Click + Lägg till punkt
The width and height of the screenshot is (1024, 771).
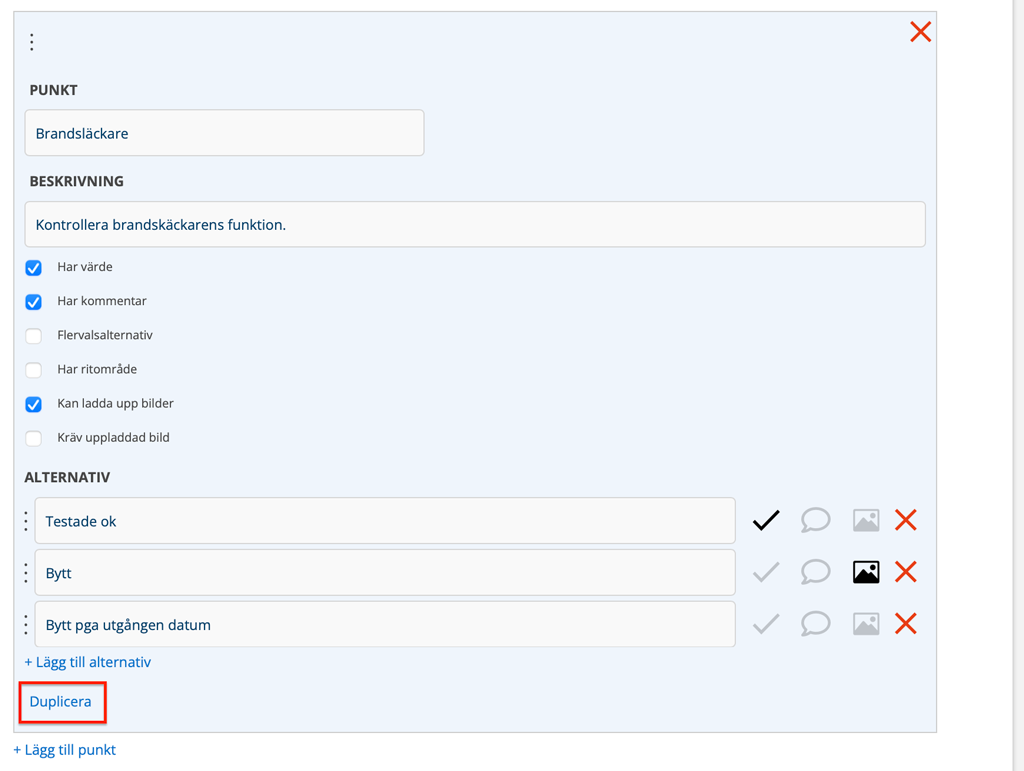click(65, 750)
